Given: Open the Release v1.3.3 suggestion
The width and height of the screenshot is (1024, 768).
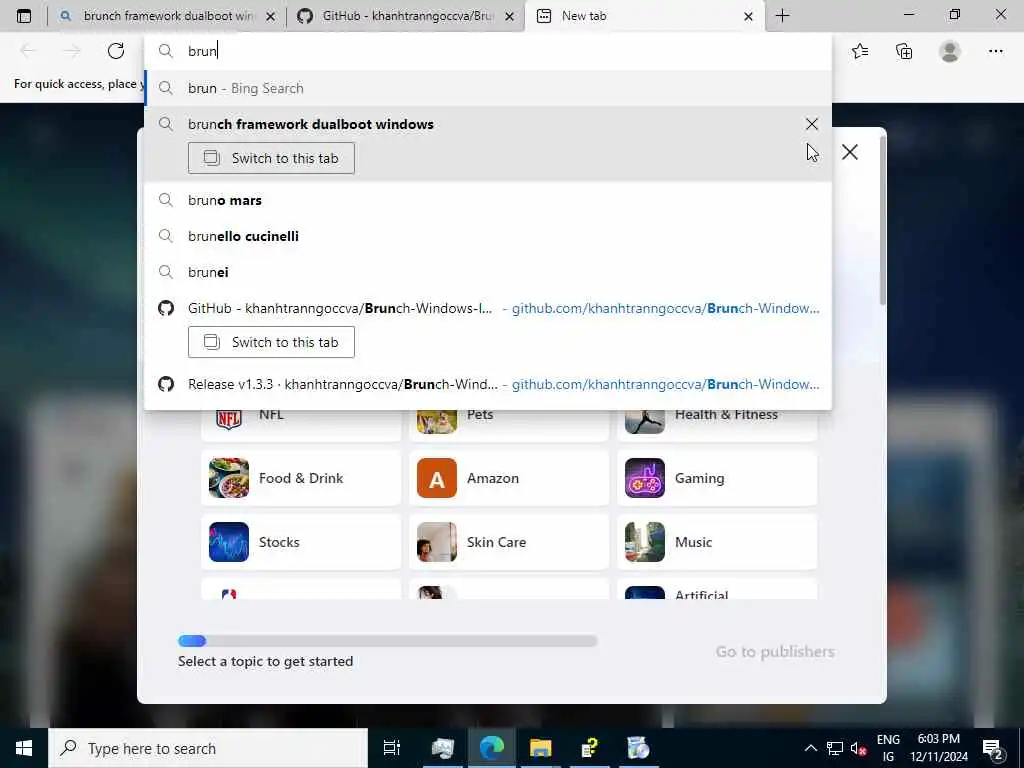Looking at the screenshot, I should pos(488,384).
